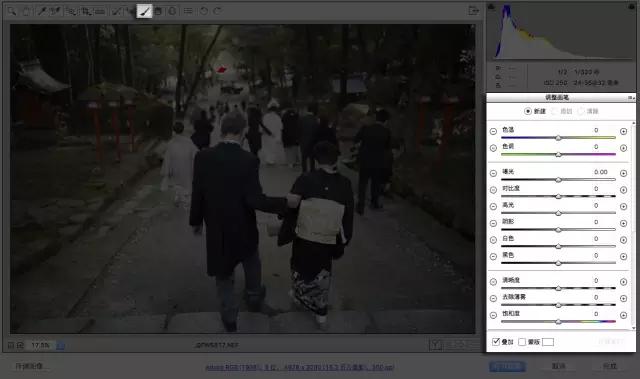Click the plus button for 去除薄雾
Screen dimensions: 640x379
[623, 298]
